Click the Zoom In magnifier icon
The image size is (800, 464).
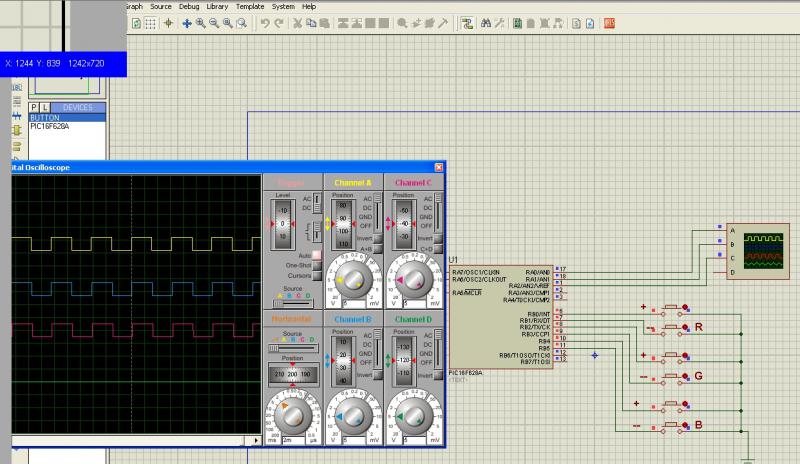coord(201,23)
